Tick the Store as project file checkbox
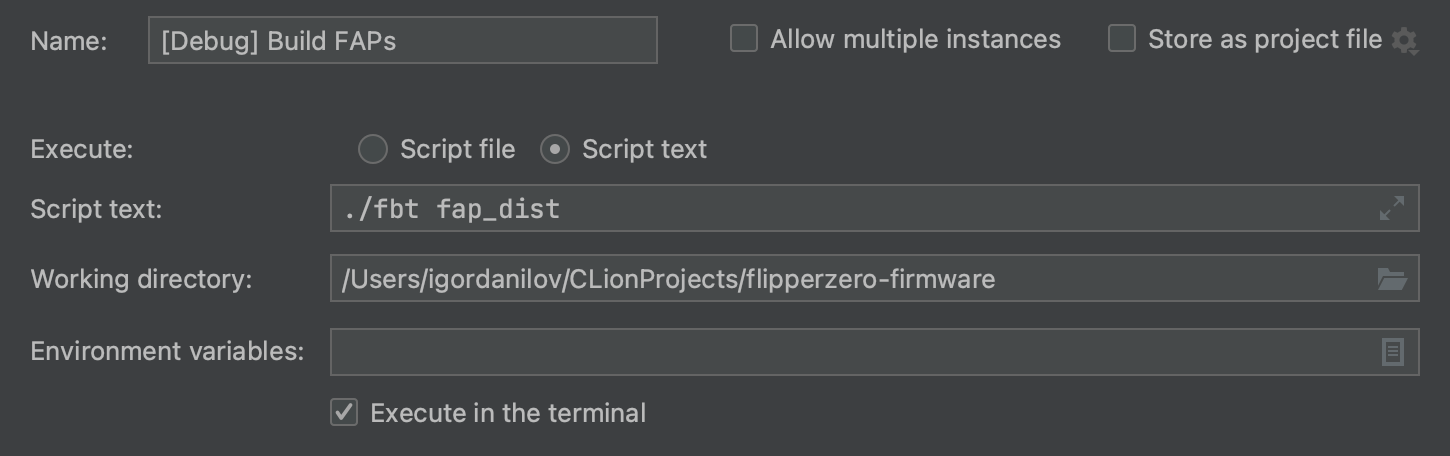Image resolution: width=1450 pixels, height=456 pixels. pyautogui.click(x=1122, y=39)
